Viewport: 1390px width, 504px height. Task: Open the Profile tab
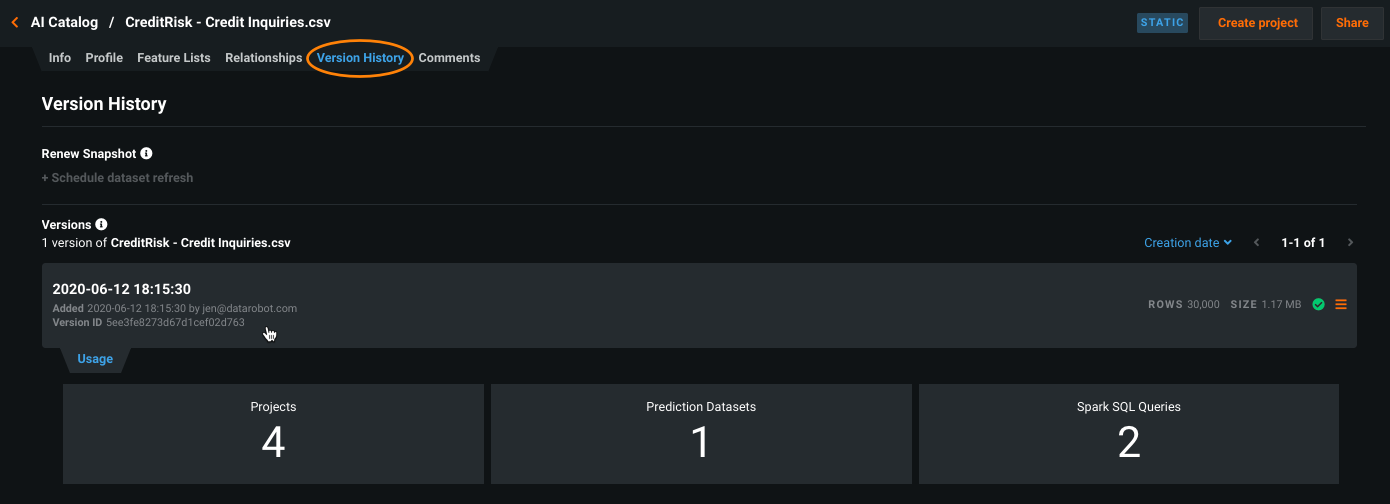(x=104, y=58)
